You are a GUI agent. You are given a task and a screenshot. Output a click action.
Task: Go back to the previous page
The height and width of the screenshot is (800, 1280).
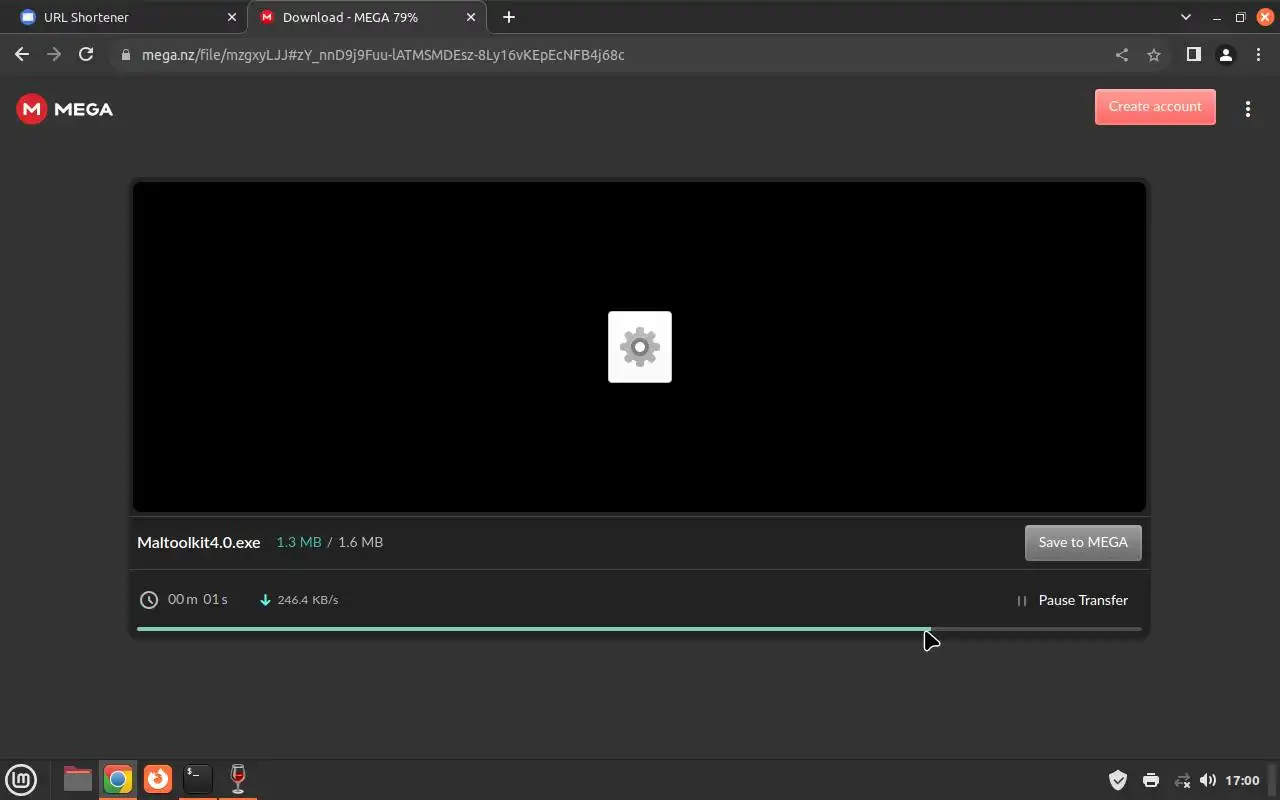pos(22,55)
